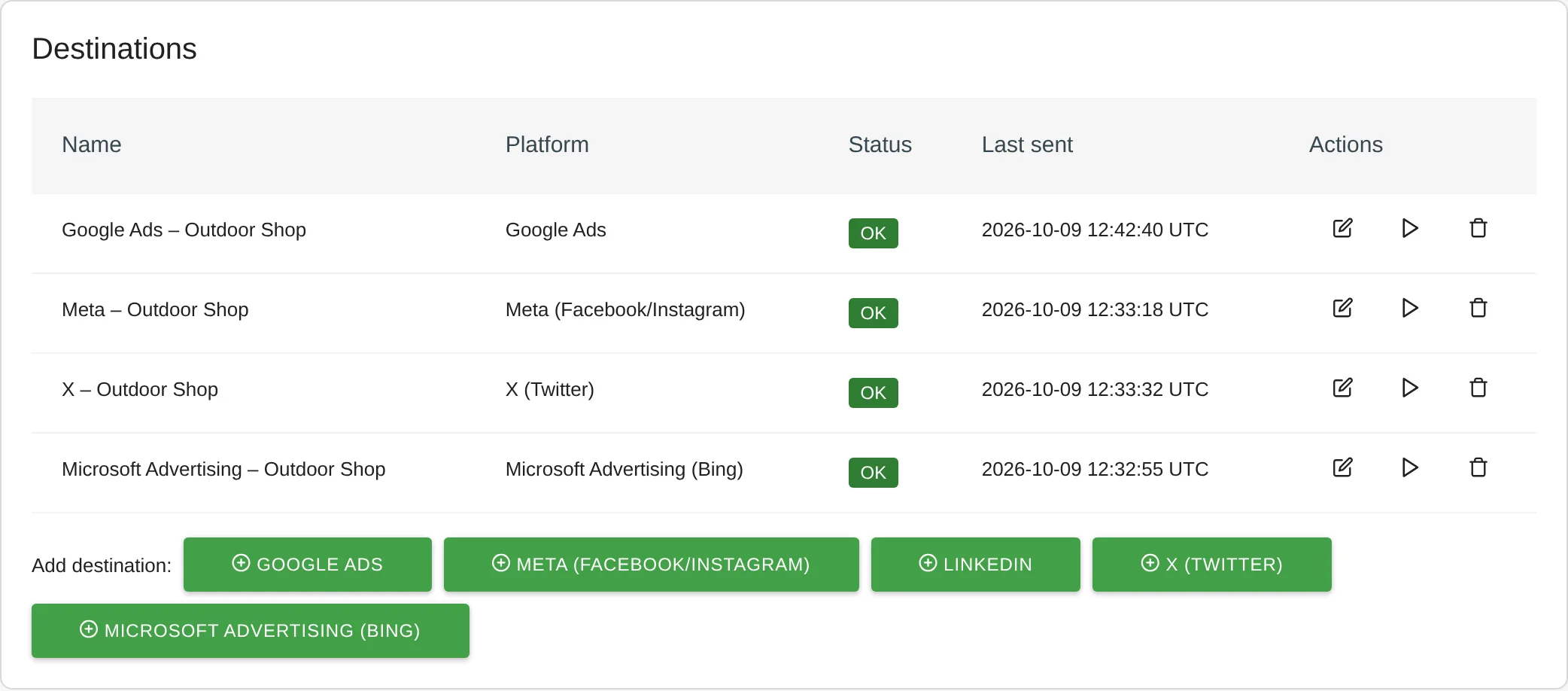Delete the Google Ads – Outdoor Shop destination
The height and width of the screenshot is (691, 1568).
coord(1478,228)
